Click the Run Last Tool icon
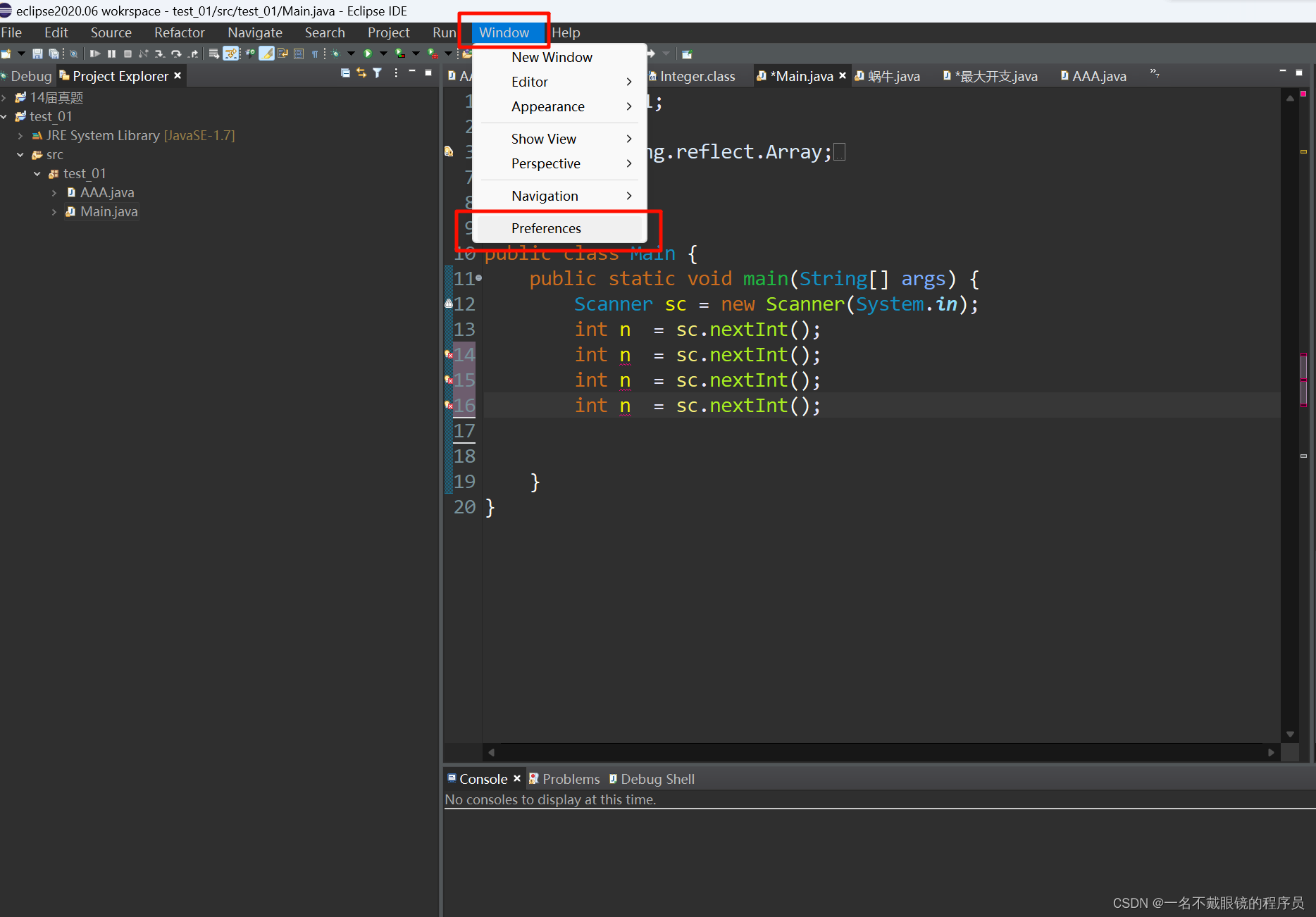This screenshot has height=917, width=1316. pos(433,54)
